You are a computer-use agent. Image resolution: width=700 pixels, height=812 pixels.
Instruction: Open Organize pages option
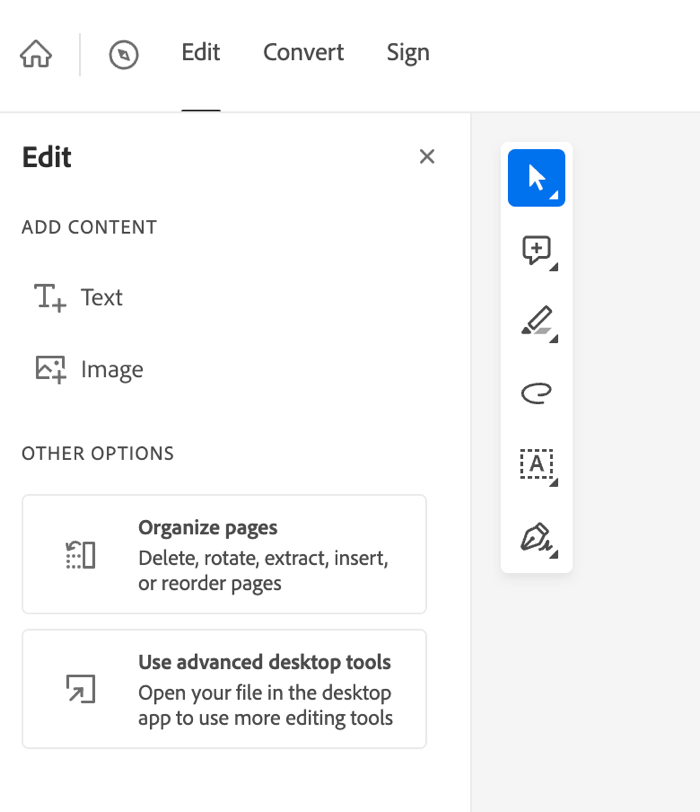click(224, 554)
